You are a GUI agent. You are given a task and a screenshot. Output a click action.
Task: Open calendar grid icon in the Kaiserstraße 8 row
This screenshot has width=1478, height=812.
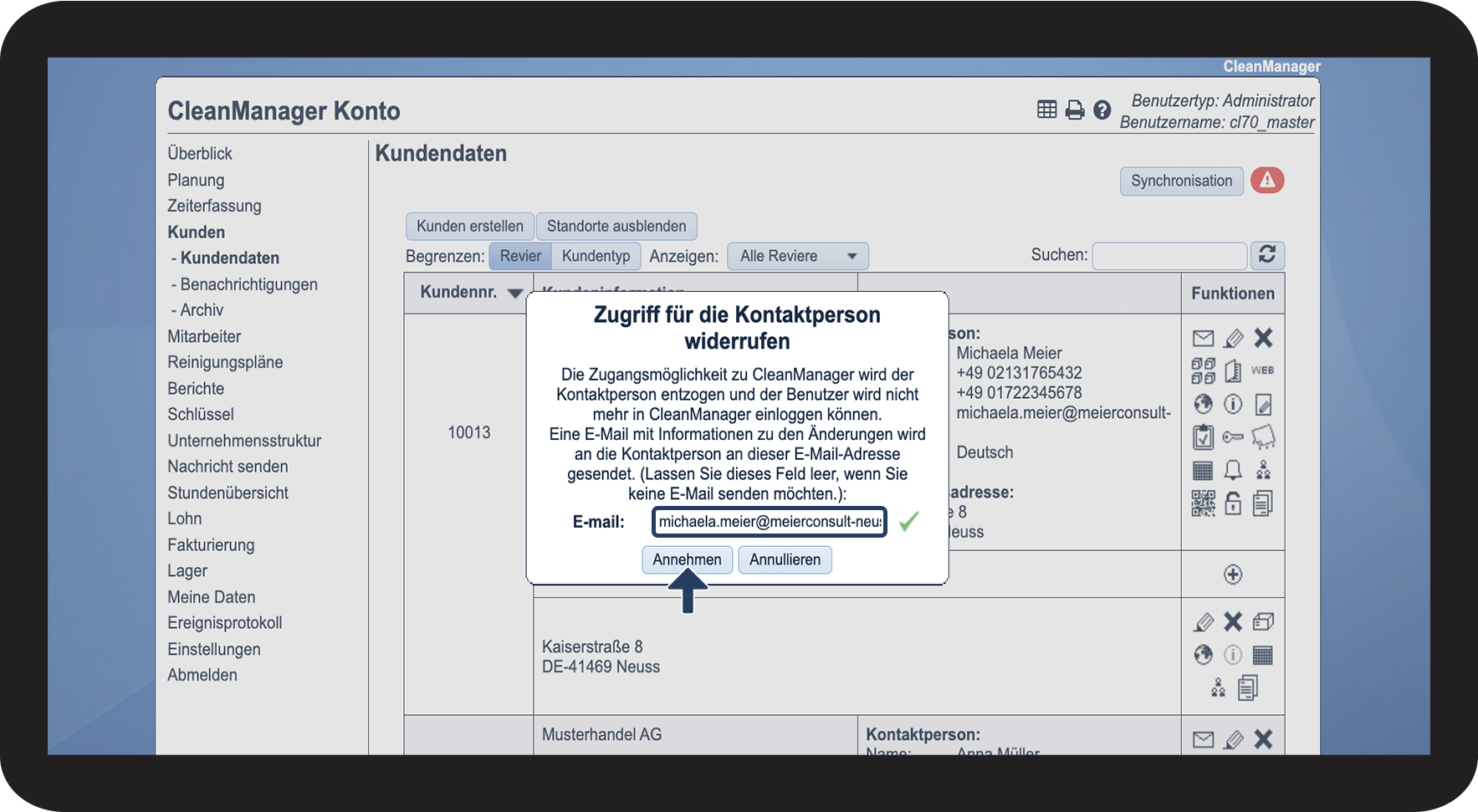(x=1263, y=655)
